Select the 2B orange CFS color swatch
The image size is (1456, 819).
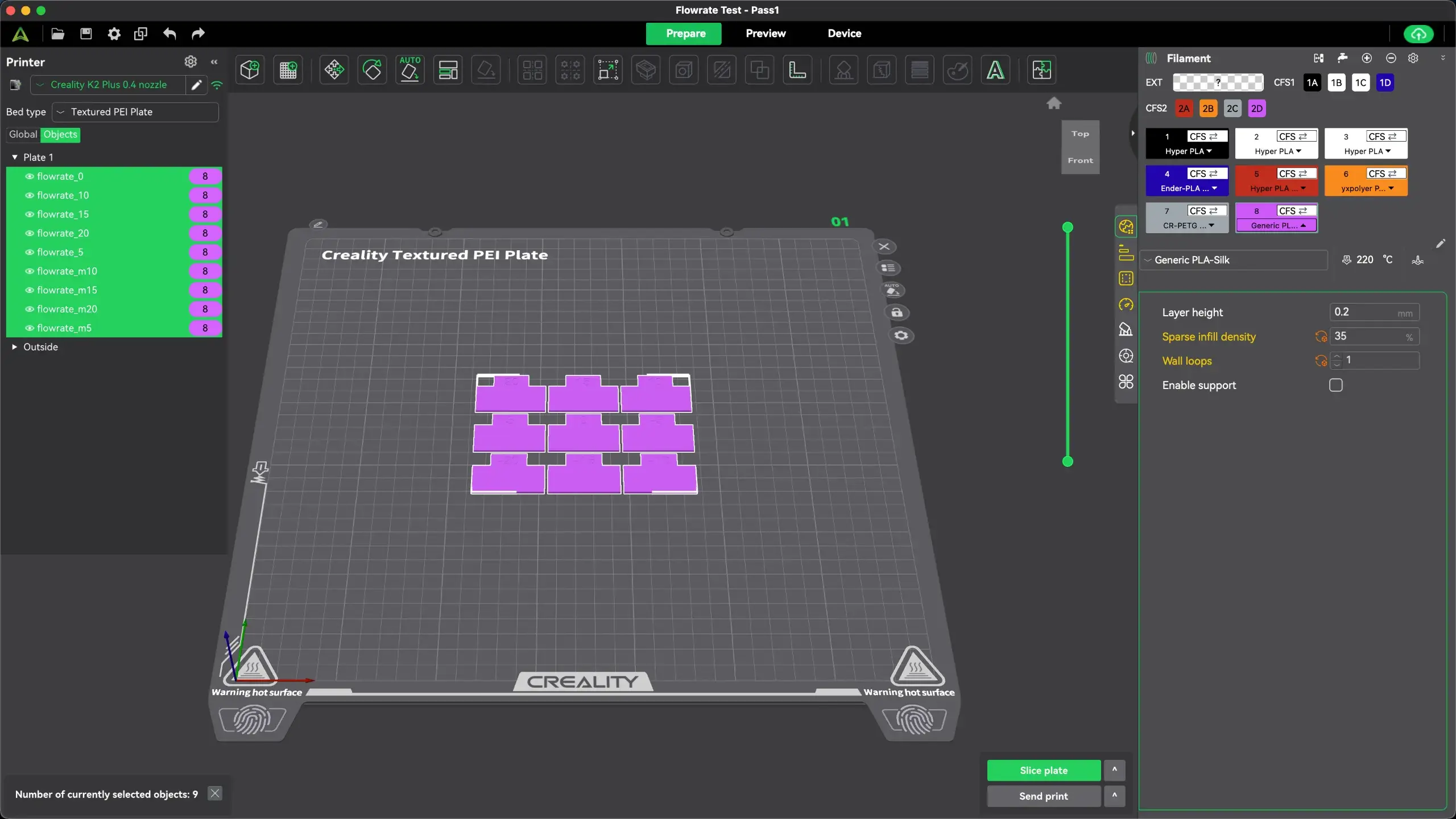click(1207, 109)
